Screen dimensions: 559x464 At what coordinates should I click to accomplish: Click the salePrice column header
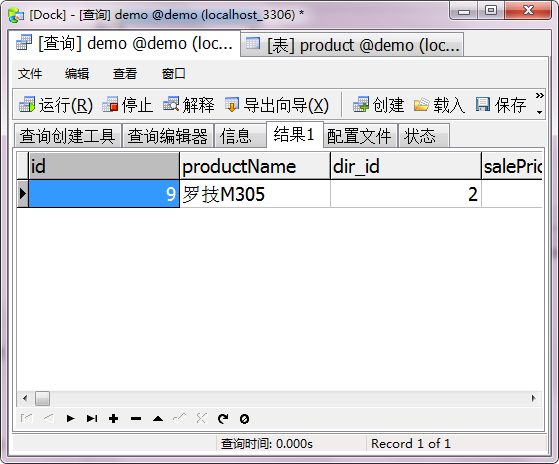click(512, 166)
